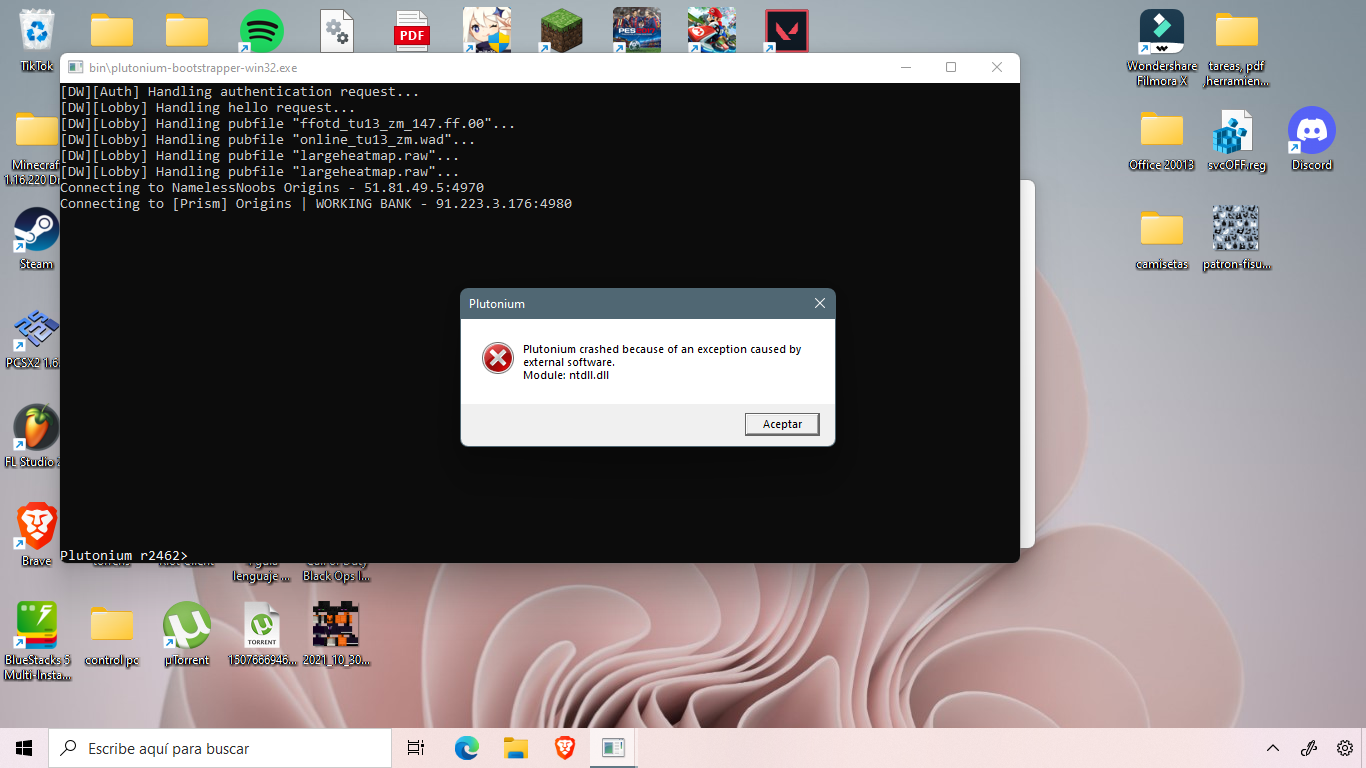Image resolution: width=1366 pixels, height=768 pixels.
Task: Select the anime character game shortcut icon
Action: [x=487, y=31]
